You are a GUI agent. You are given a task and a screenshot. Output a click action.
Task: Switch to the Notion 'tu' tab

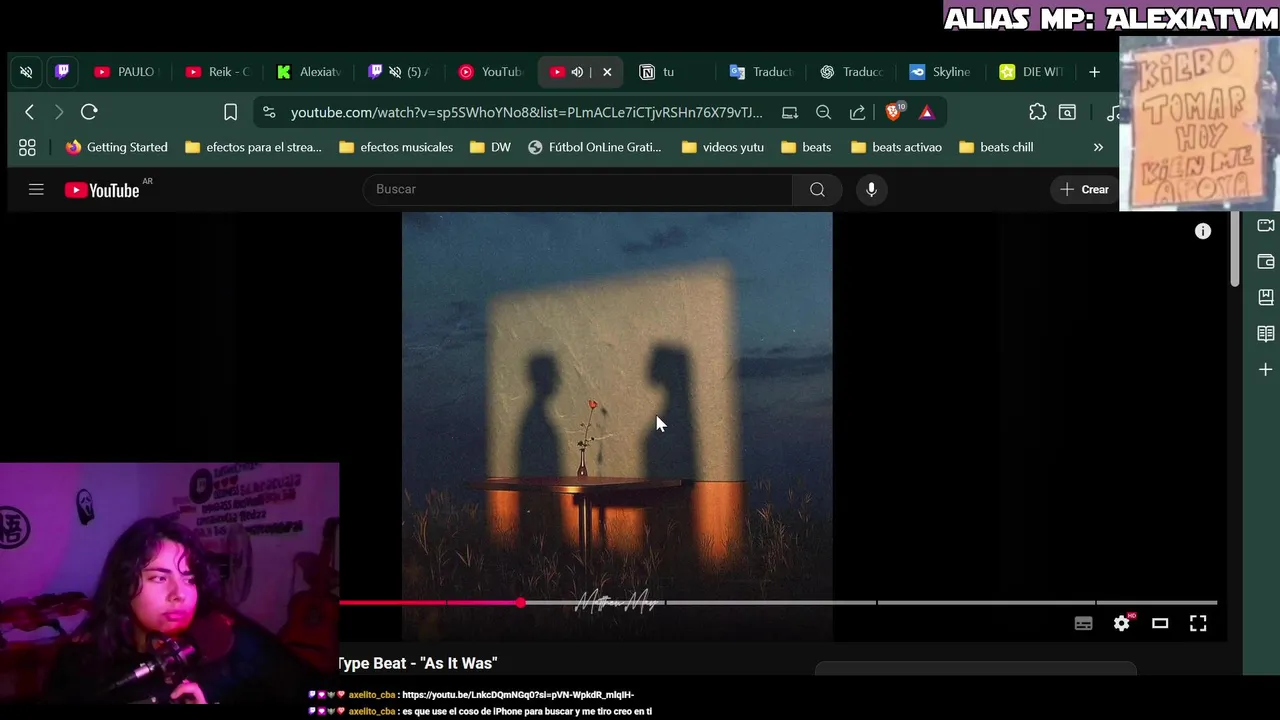pyautogui.click(x=672, y=72)
